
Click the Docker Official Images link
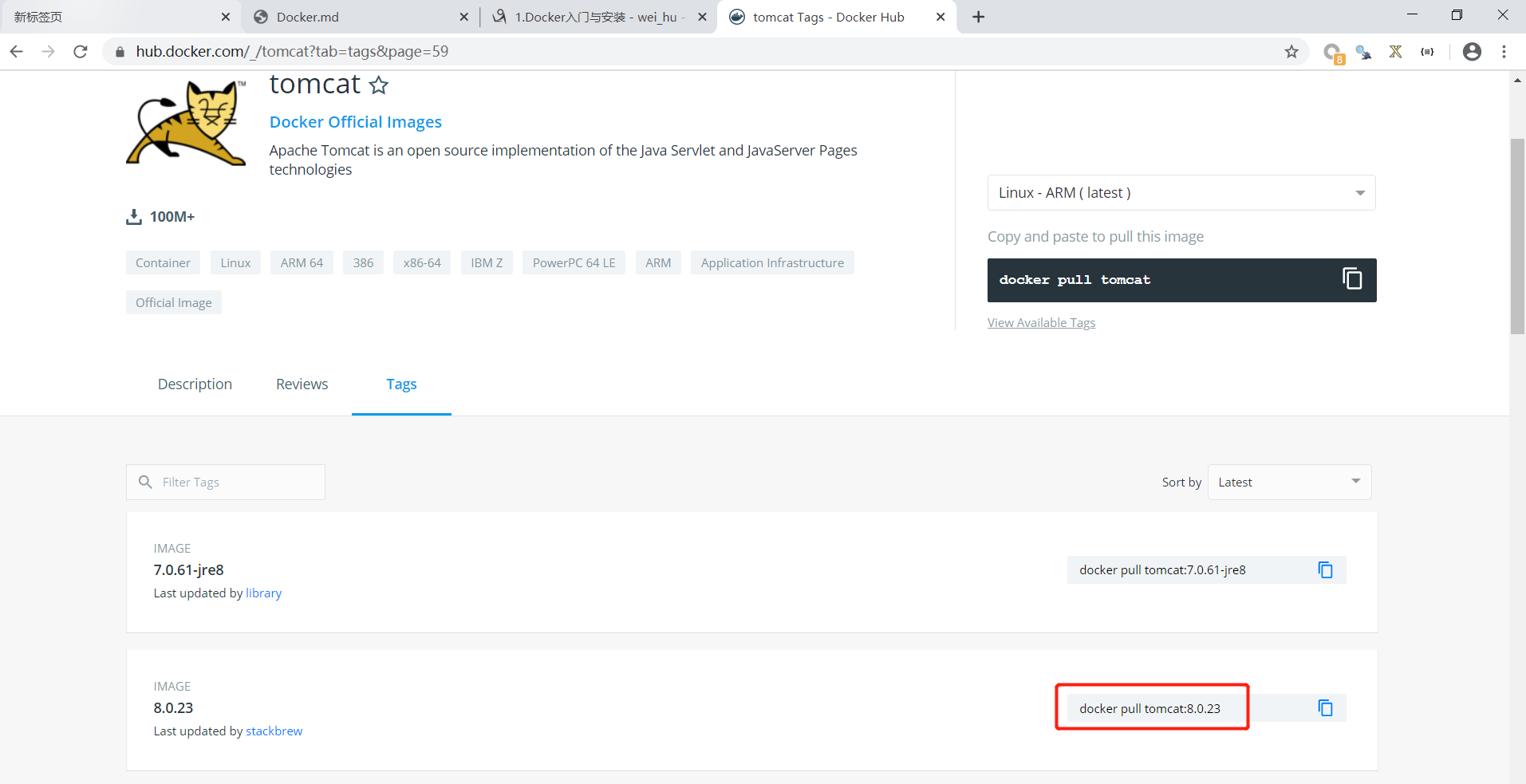point(356,122)
